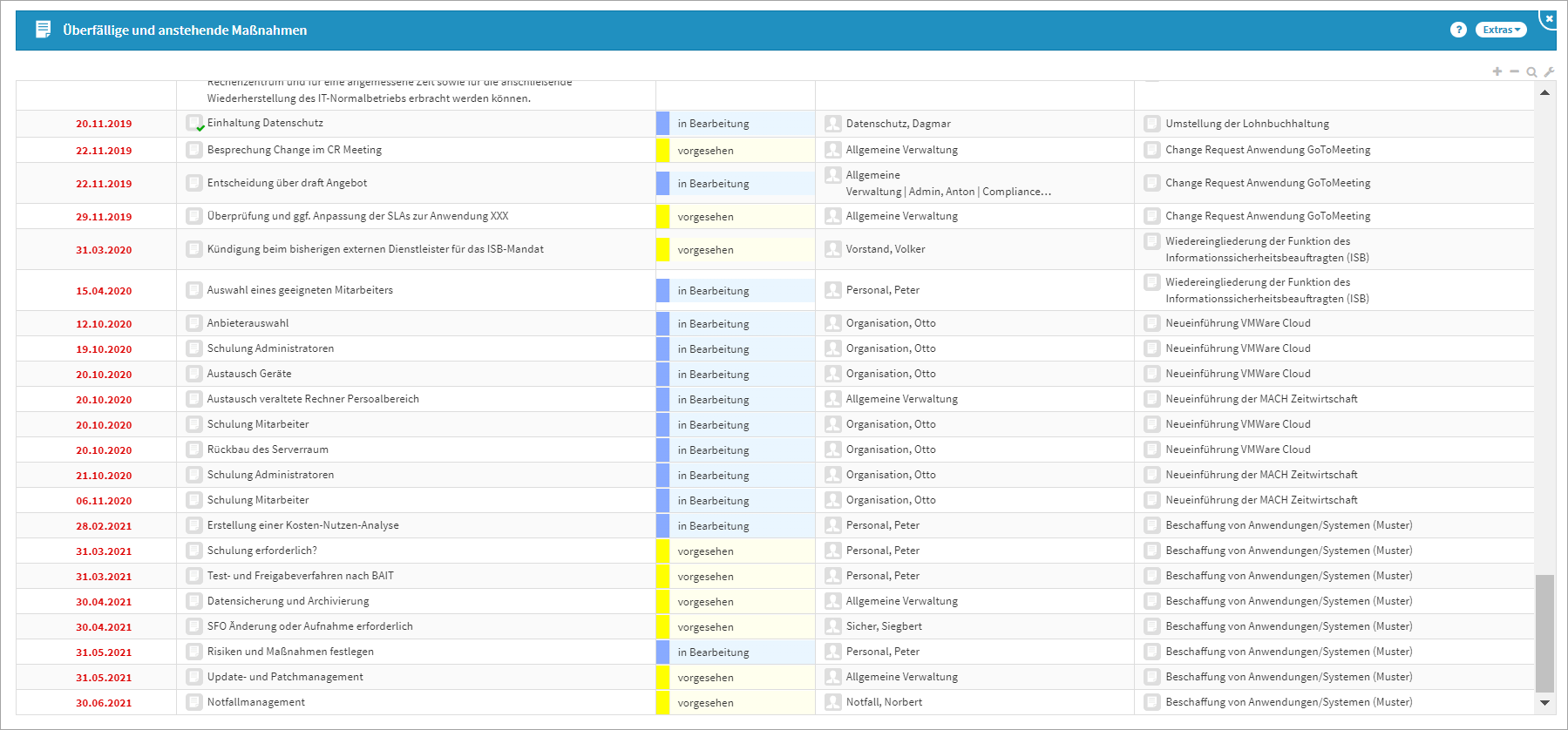Expand the Extras dropdown menu
Screen dimensions: 1568x730
point(1500,30)
